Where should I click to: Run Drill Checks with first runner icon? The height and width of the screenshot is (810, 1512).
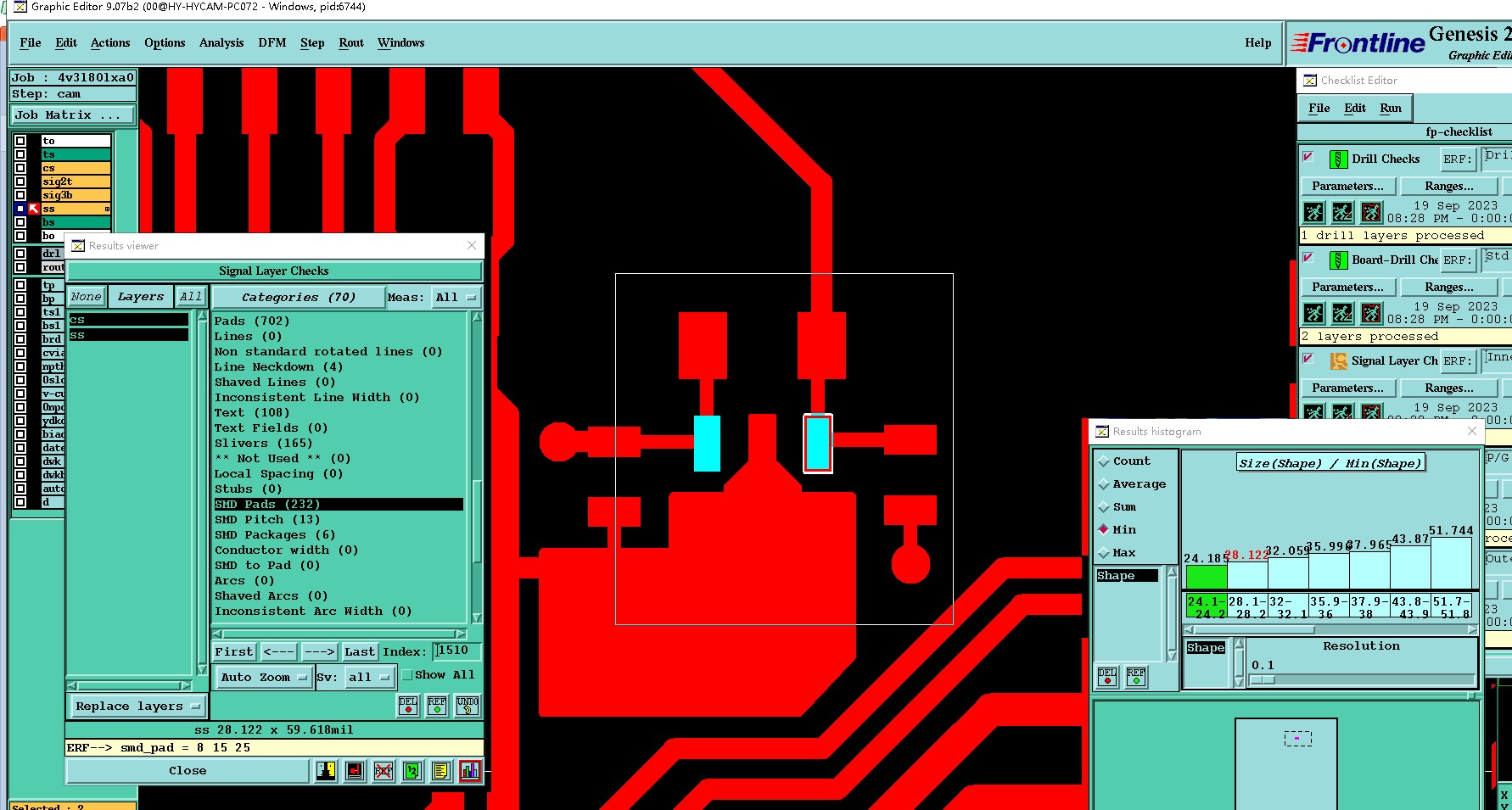click(1313, 212)
